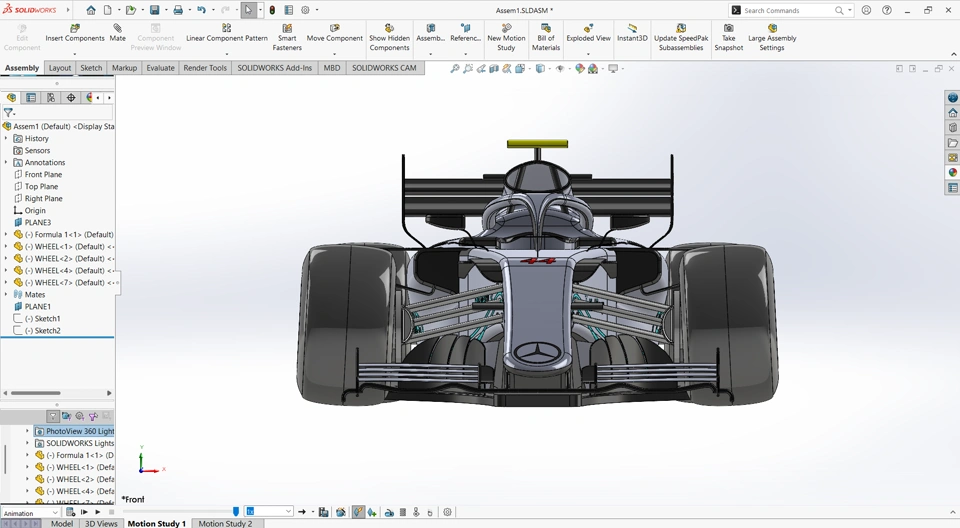The height and width of the screenshot is (528, 960).
Task: Play animation from start
Action: point(84,511)
